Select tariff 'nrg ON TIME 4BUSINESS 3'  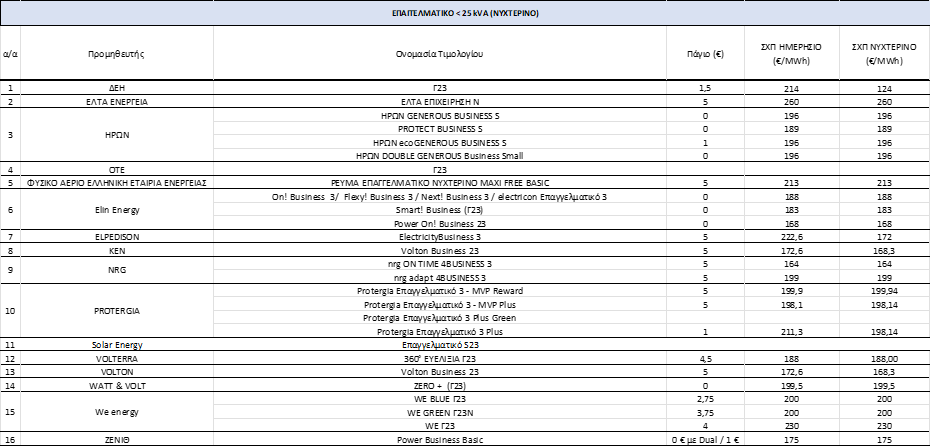[439, 264]
